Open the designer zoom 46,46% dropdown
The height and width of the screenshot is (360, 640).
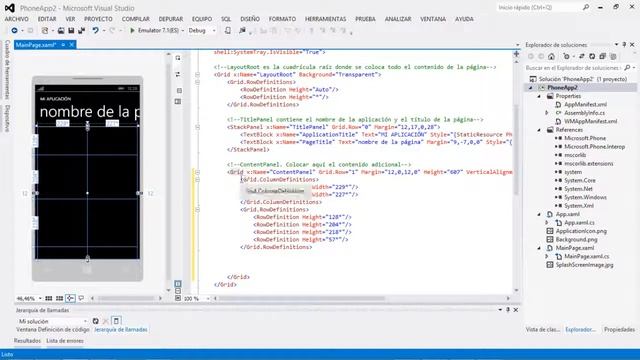[40, 298]
